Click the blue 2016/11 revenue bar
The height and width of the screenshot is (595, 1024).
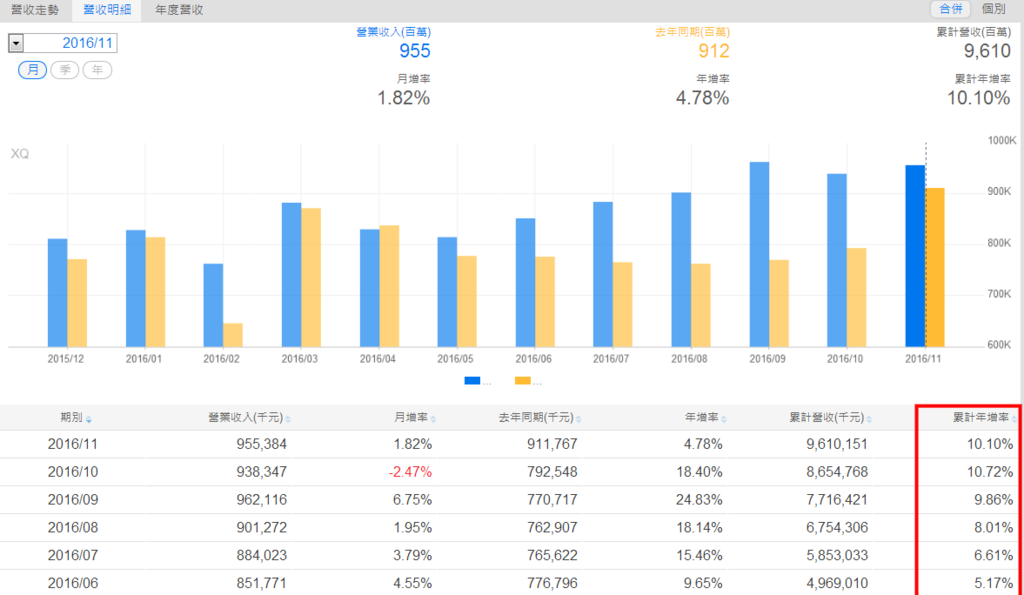[915, 256]
